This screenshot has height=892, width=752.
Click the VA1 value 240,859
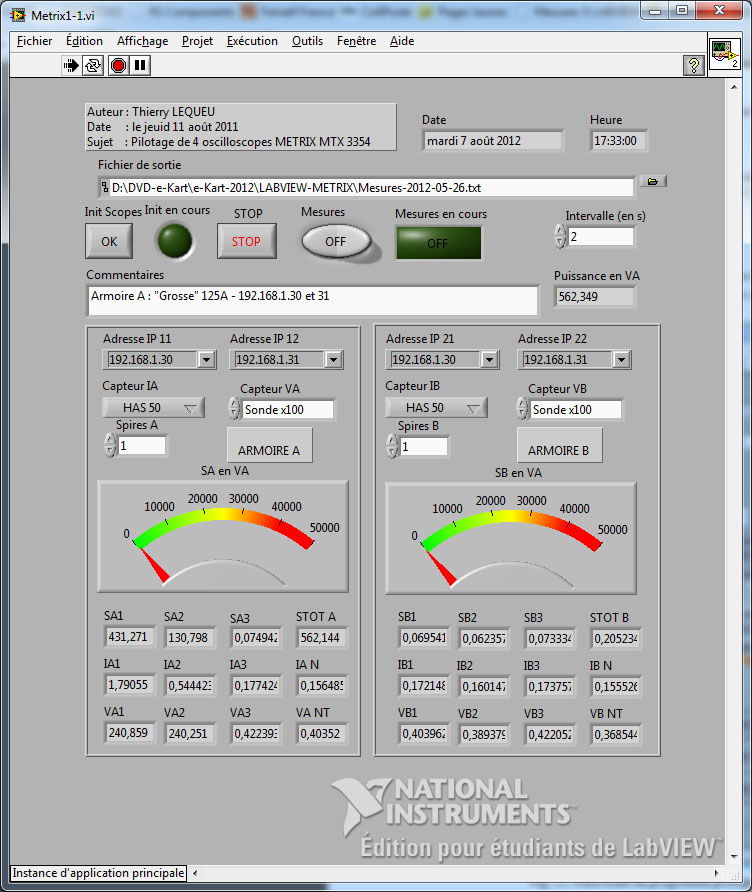click(x=130, y=732)
